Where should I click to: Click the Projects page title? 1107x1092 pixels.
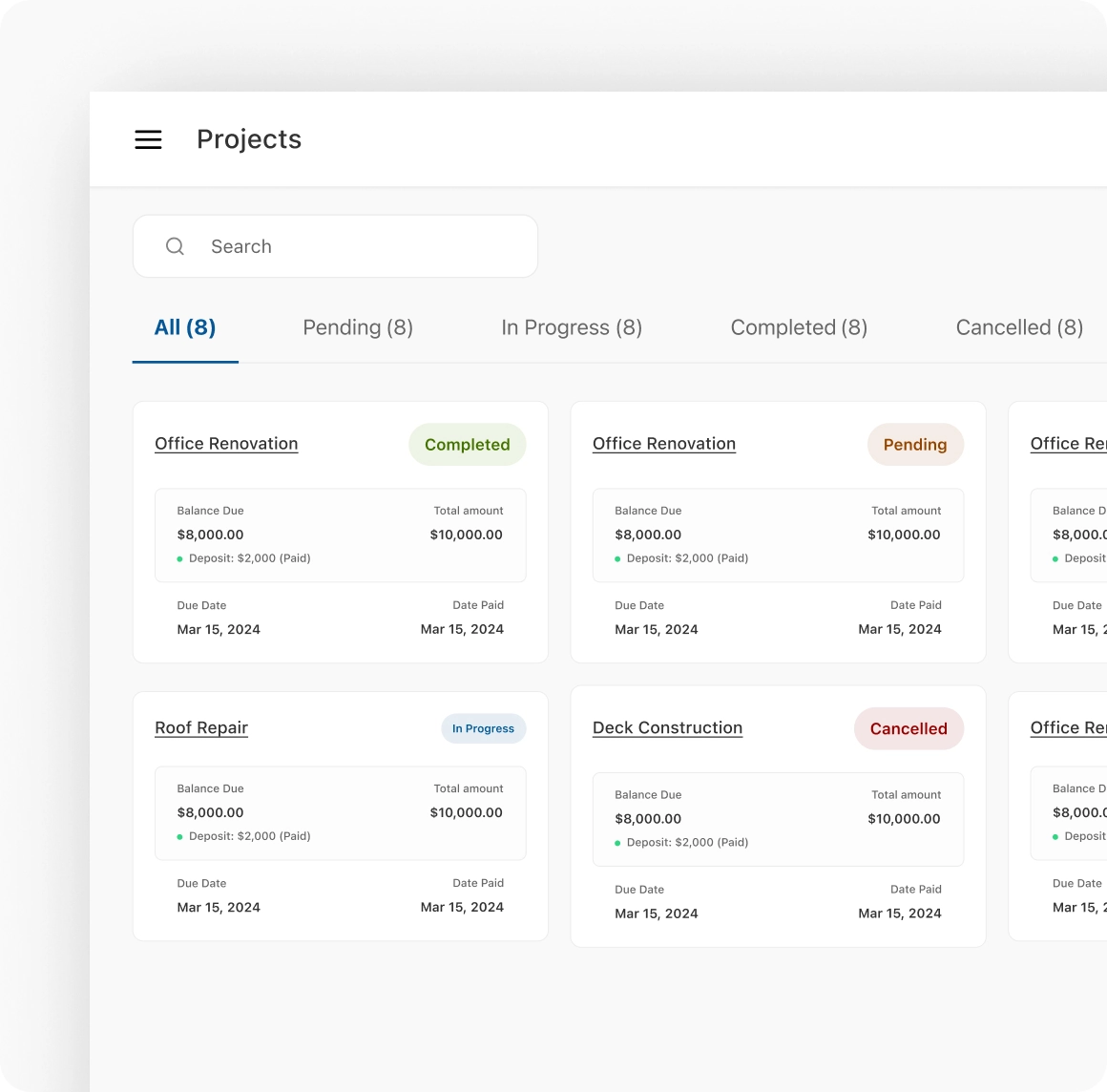pos(249,139)
